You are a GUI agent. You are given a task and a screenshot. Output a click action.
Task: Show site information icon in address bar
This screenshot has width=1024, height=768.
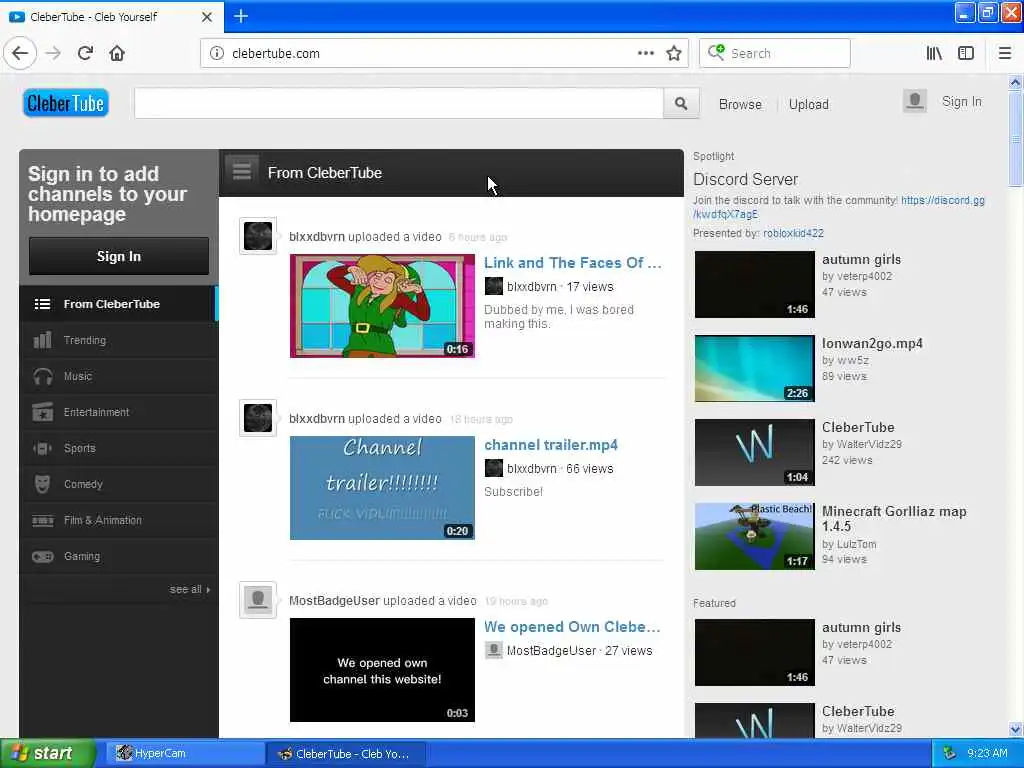217,53
